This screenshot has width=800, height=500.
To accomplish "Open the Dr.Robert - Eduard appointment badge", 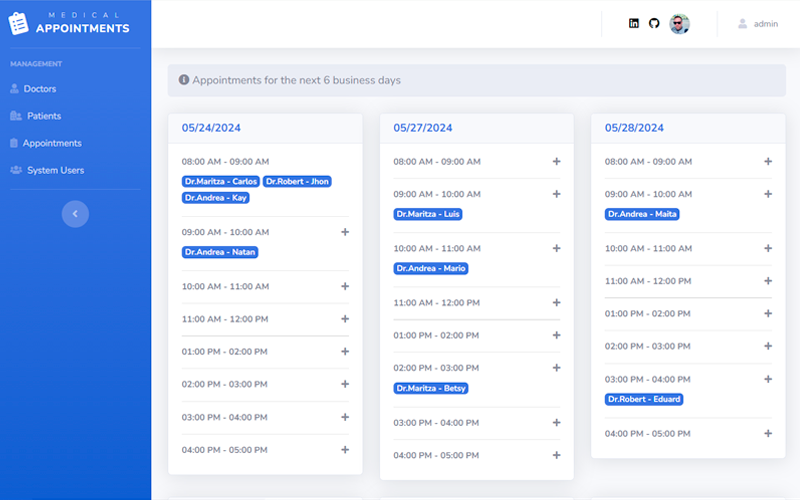I will click(644, 399).
